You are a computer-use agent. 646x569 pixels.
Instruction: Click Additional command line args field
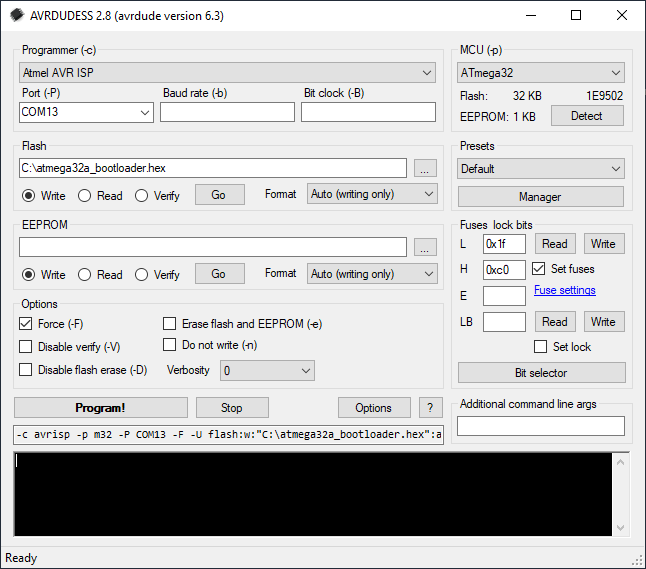click(x=541, y=426)
